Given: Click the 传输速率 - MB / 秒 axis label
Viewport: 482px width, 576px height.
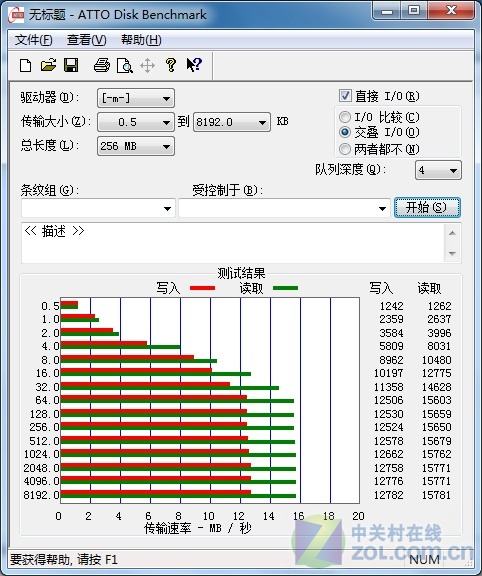Looking at the screenshot, I should click(x=198, y=528).
